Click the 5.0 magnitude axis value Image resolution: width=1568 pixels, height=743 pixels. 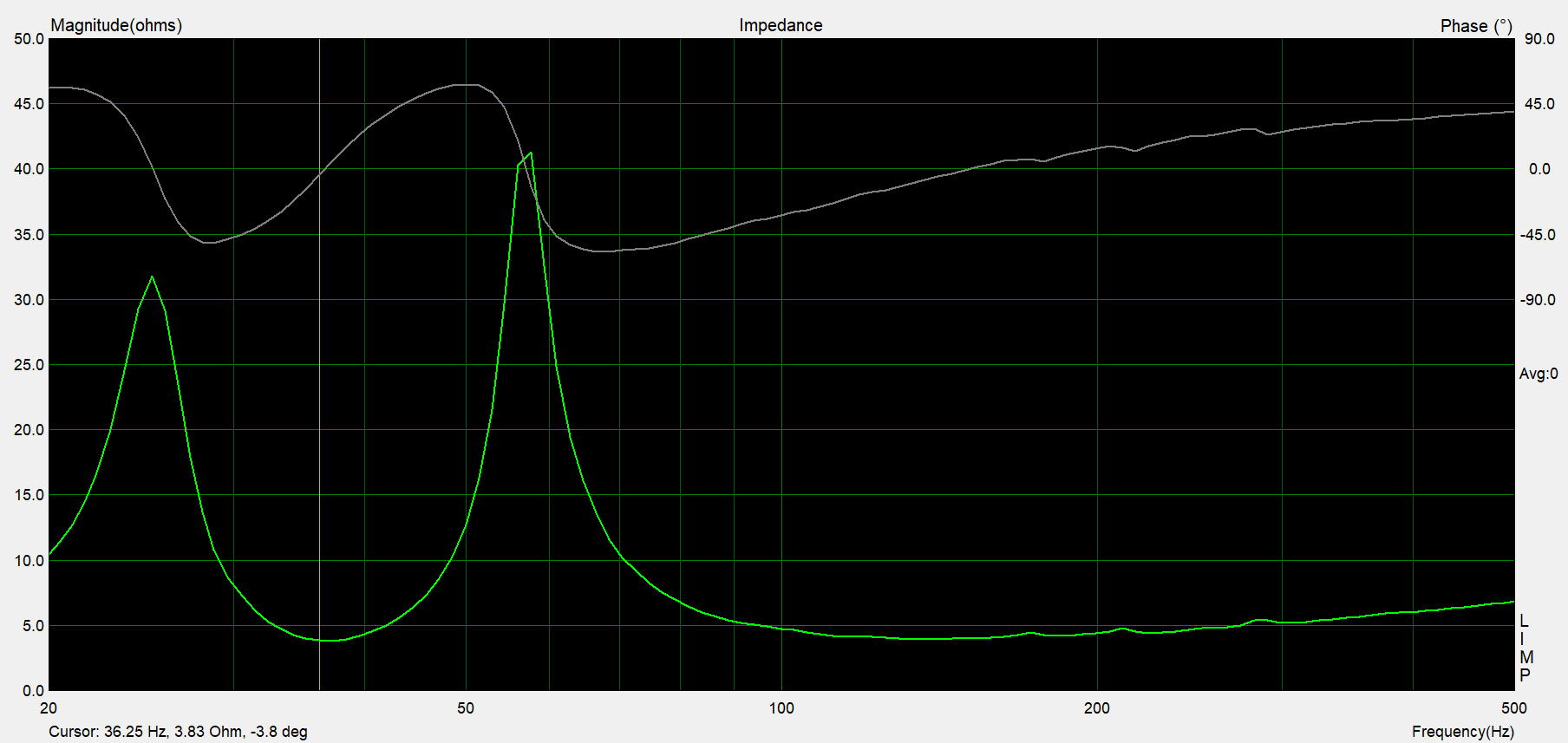32,626
